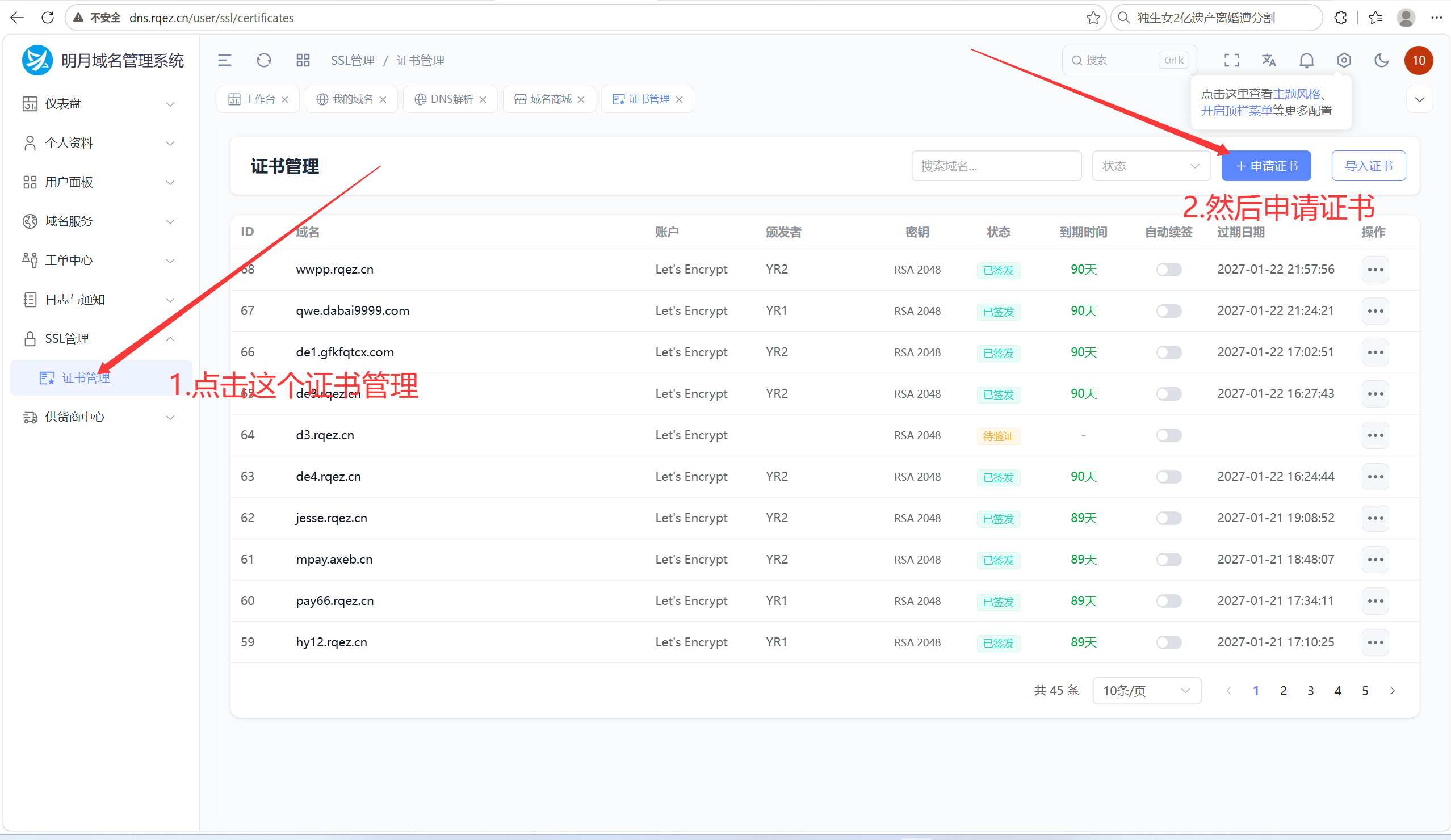Reload the page with browser refresh button
The image size is (1451, 840).
[48, 18]
